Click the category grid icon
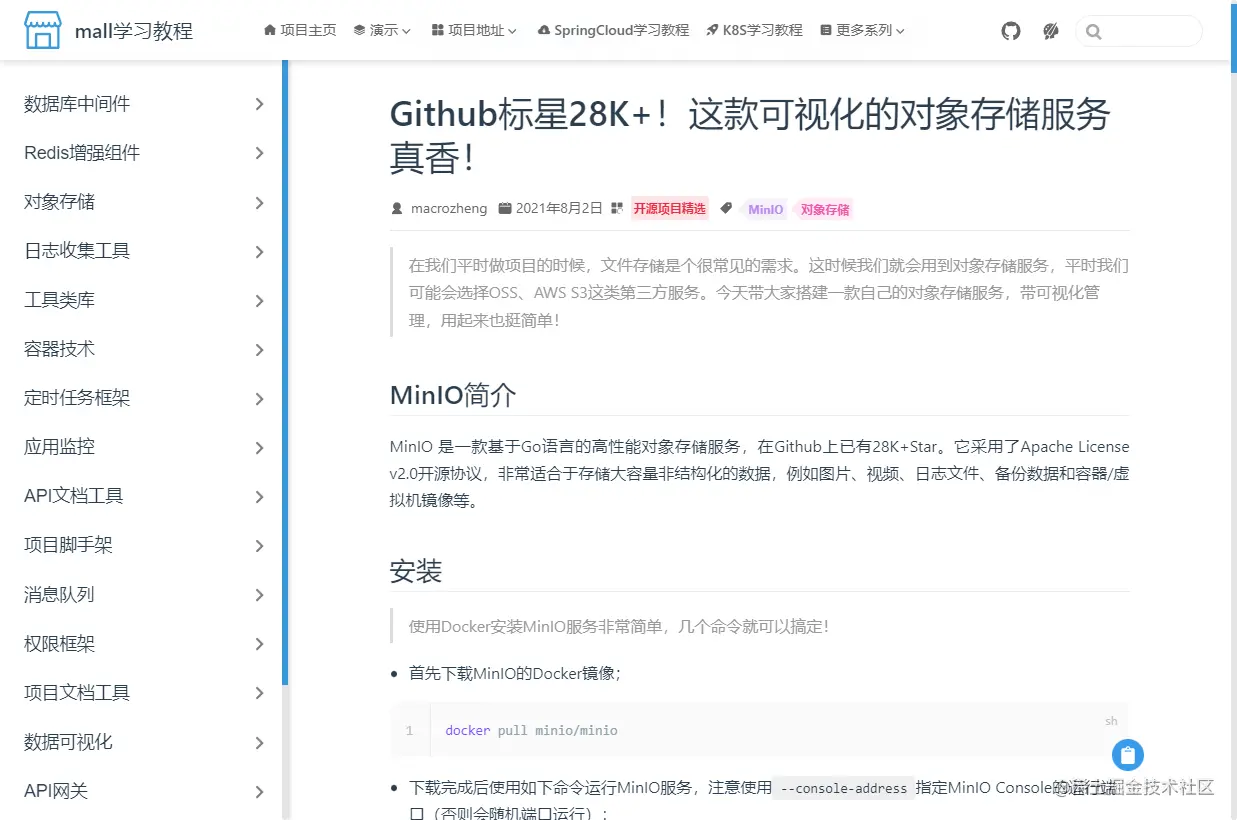Image resolution: width=1237 pixels, height=820 pixels. [x=617, y=209]
